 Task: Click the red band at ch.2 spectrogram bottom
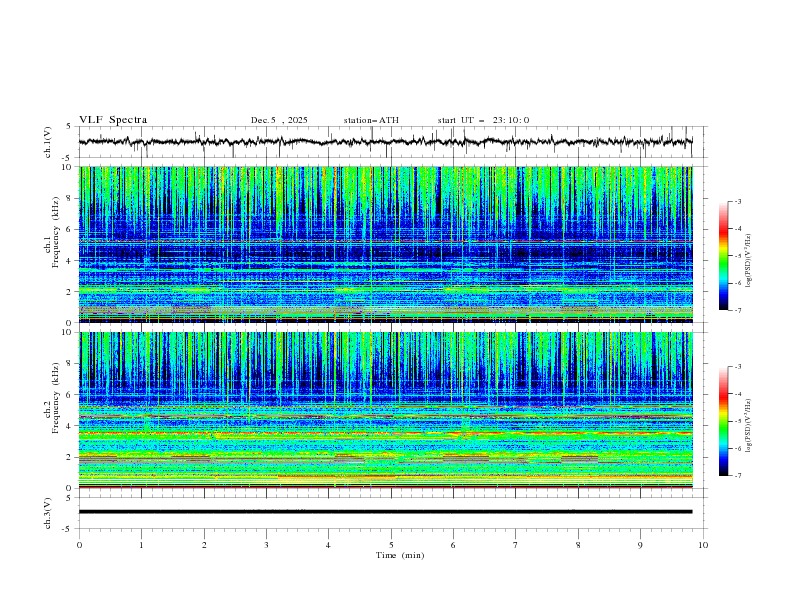(x=385, y=487)
